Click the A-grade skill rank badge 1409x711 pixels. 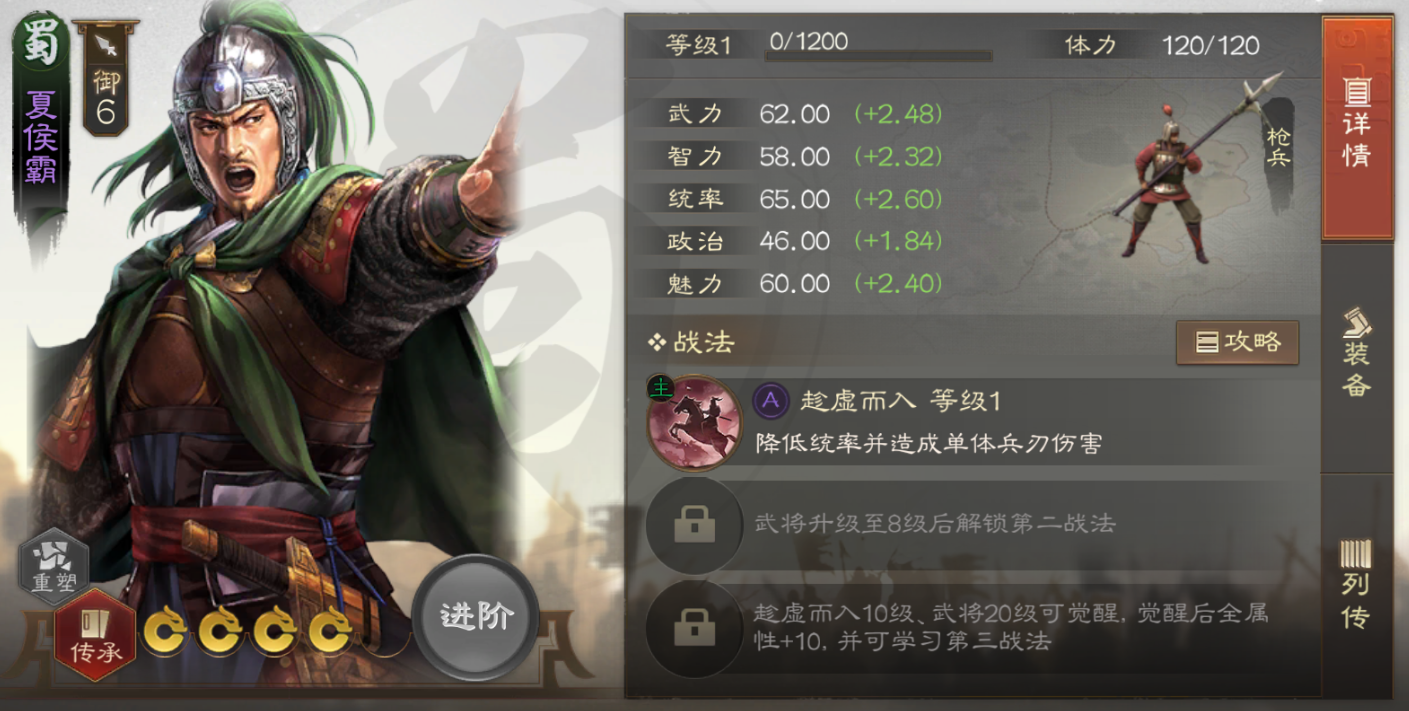coord(771,401)
